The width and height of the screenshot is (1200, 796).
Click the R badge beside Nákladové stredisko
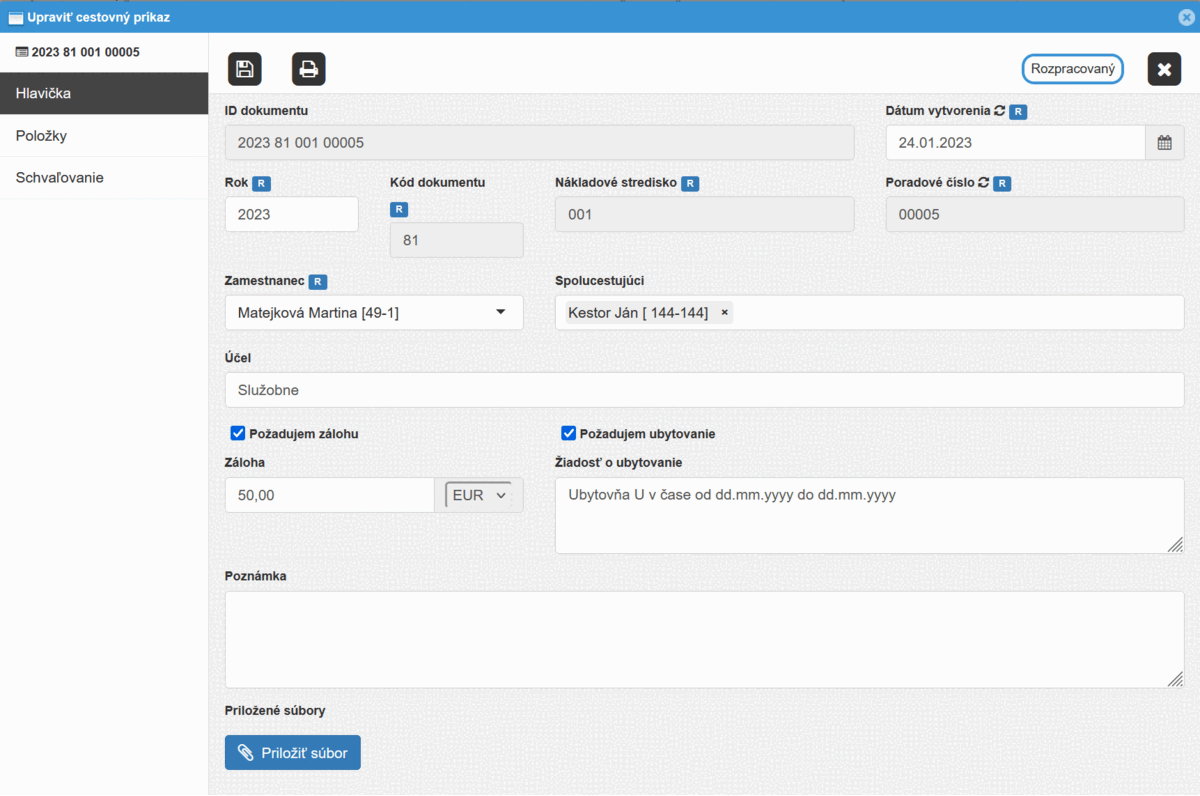click(690, 184)
